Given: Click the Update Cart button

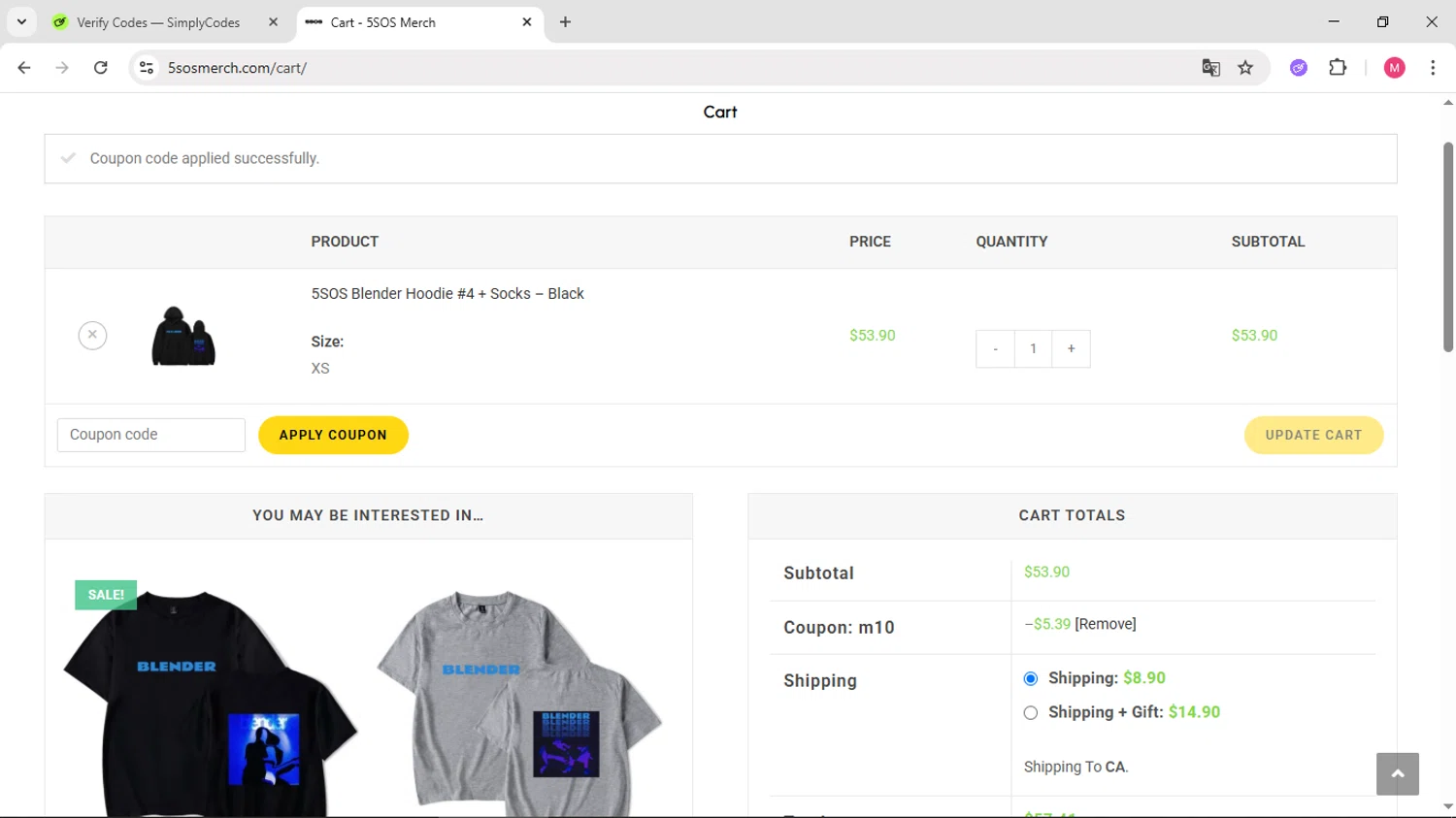Looking at the screenshot, I should pos(1313,435).
